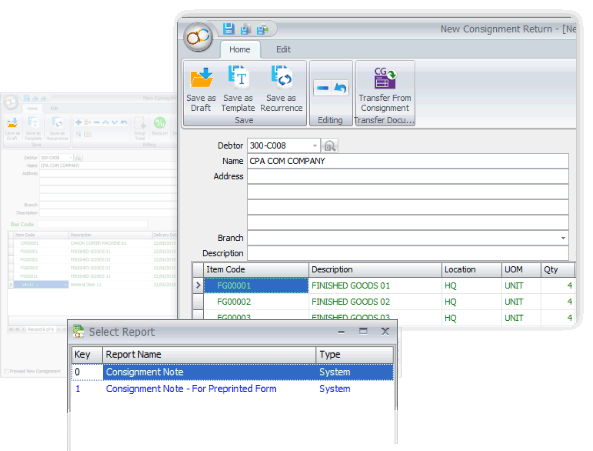Click the Name field containing CPA COM COMPANY
This screenshot has width=593, height=451.
tap(408, 161)
